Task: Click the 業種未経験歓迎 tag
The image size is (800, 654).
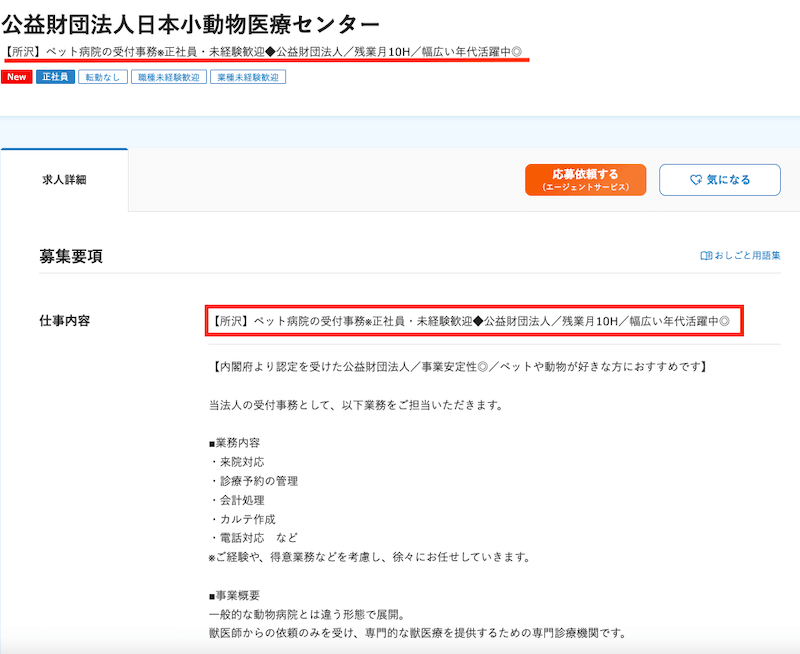Action: (248, 77)
